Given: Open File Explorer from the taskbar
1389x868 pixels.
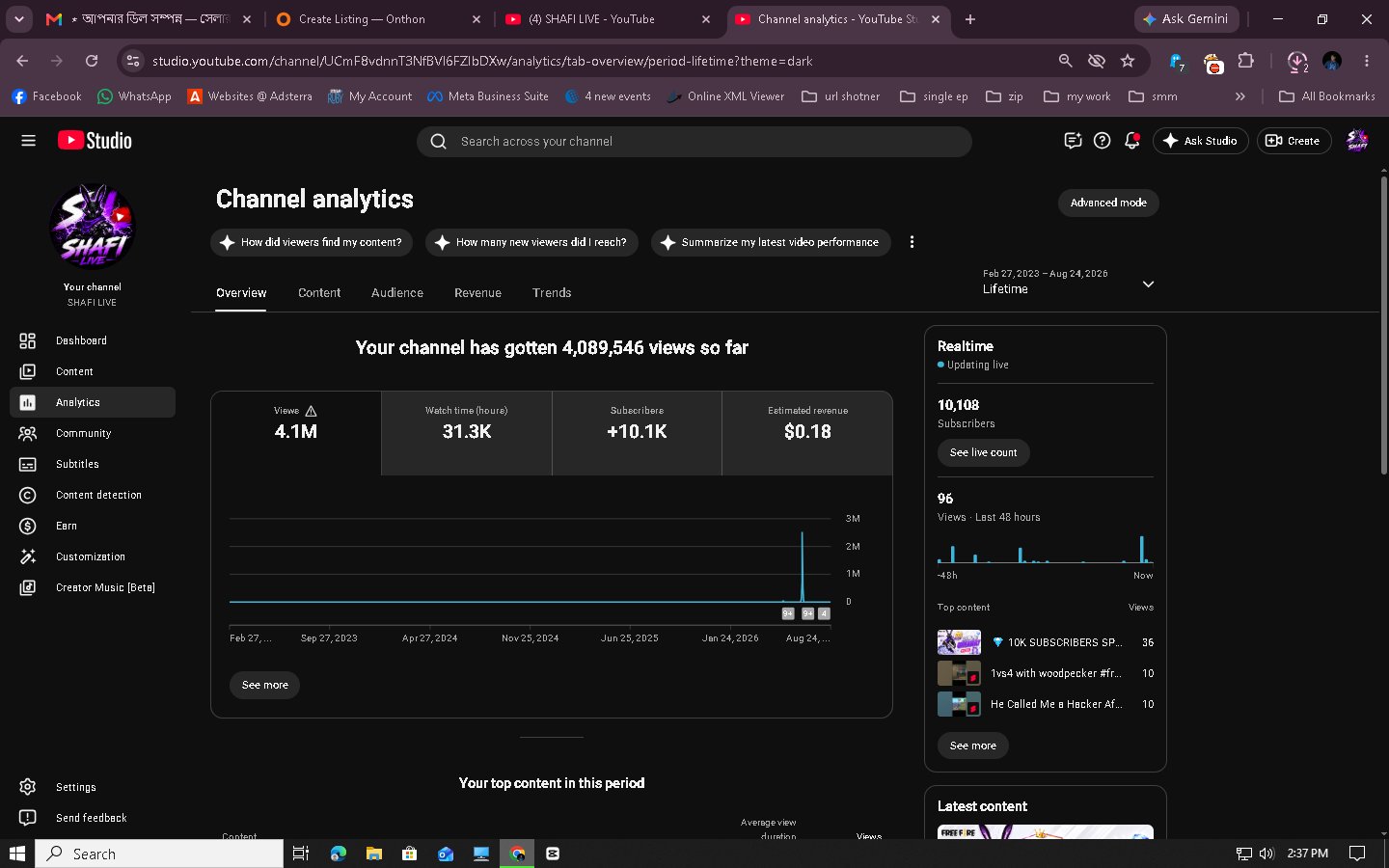Looking at the screenshot, I should point(373,854).
